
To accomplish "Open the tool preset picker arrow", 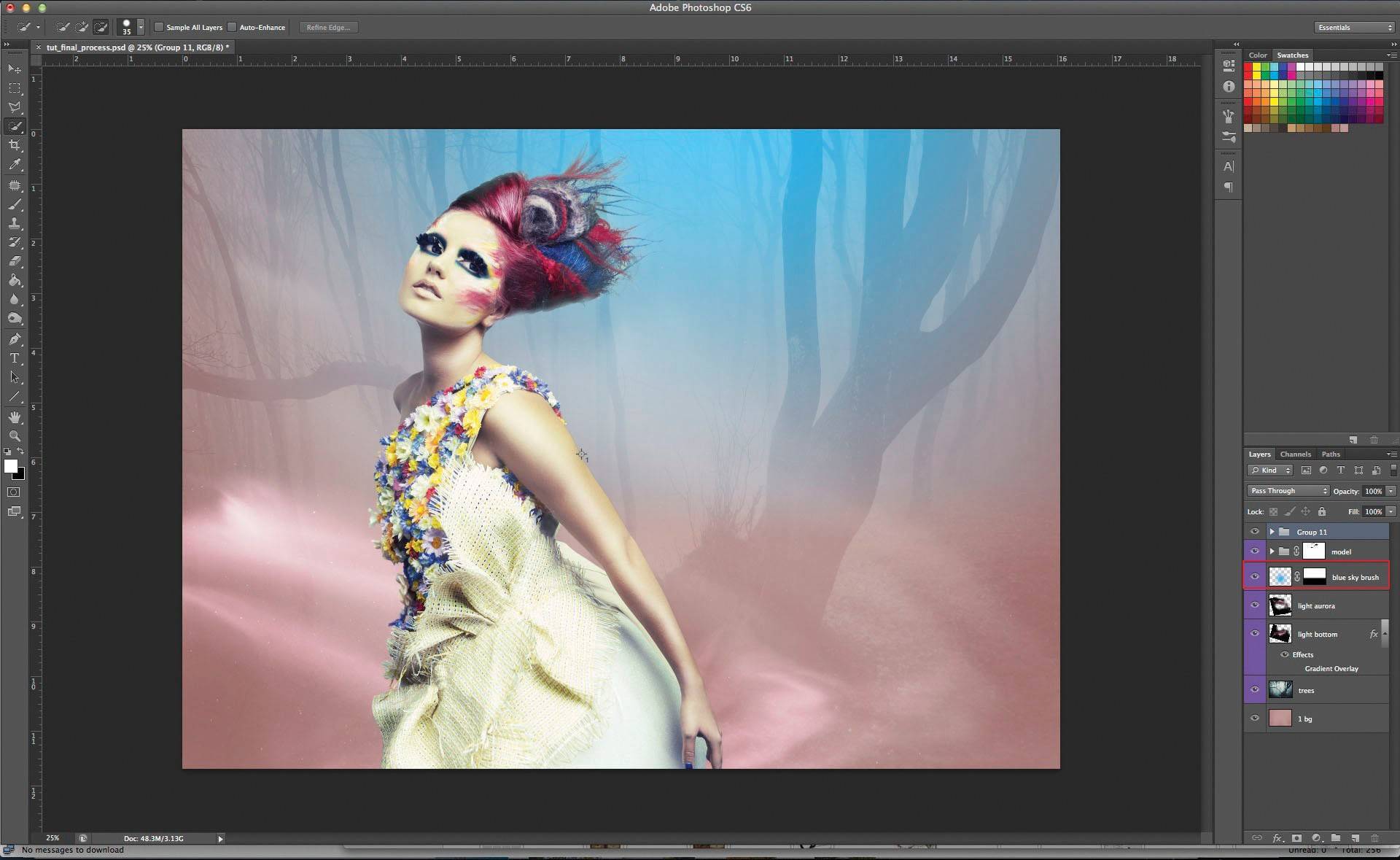I will 38,27.
